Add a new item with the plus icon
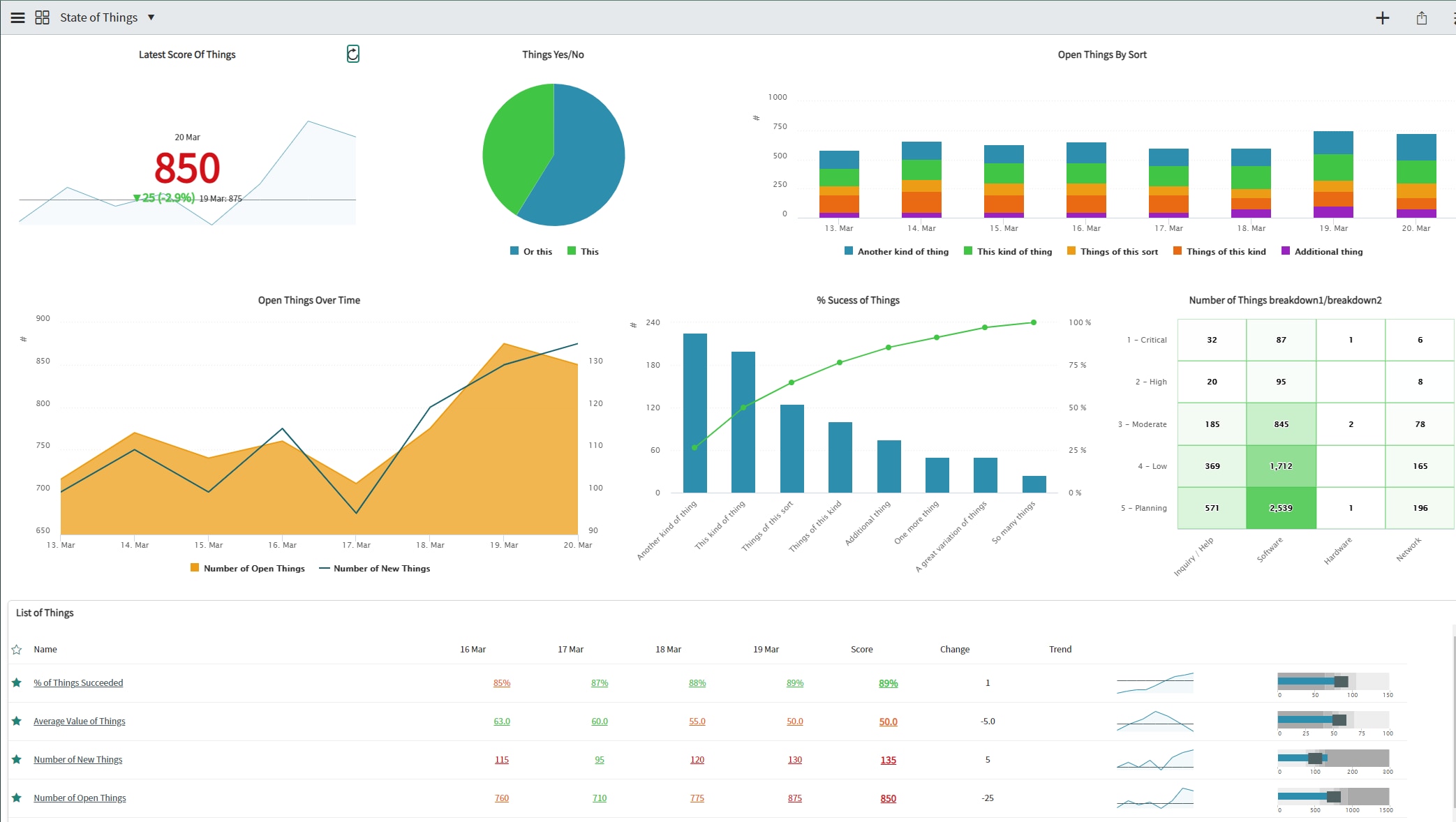 pyautogui.click(x=1383, y=17)
